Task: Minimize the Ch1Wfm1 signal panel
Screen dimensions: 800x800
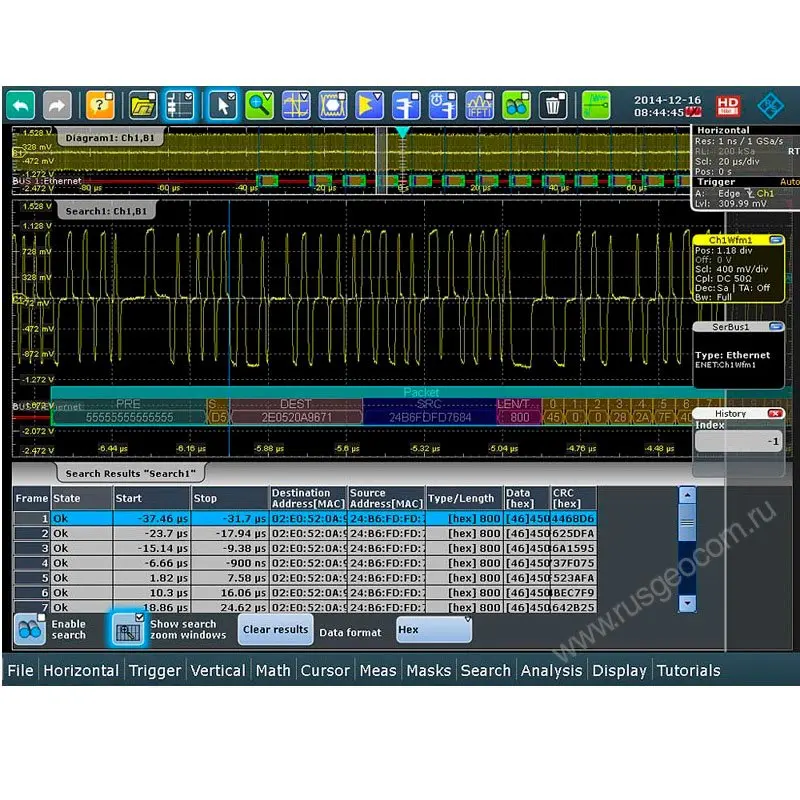Action: pos(776,241)
